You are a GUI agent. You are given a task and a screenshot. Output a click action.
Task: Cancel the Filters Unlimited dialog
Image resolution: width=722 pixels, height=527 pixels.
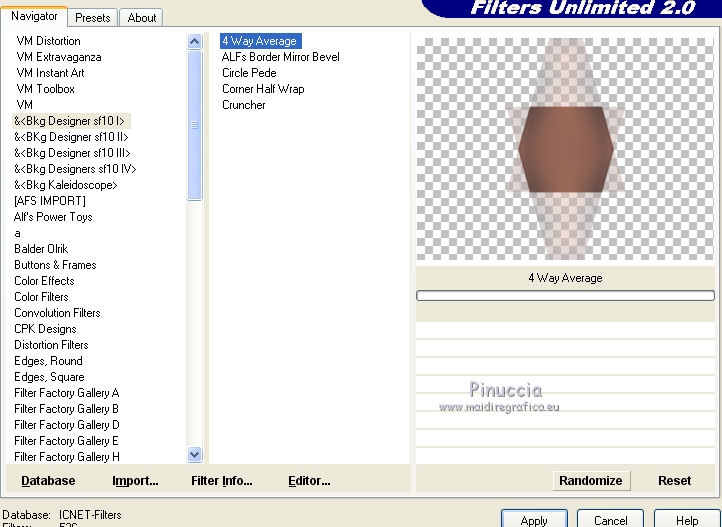[x=610, y=519]
